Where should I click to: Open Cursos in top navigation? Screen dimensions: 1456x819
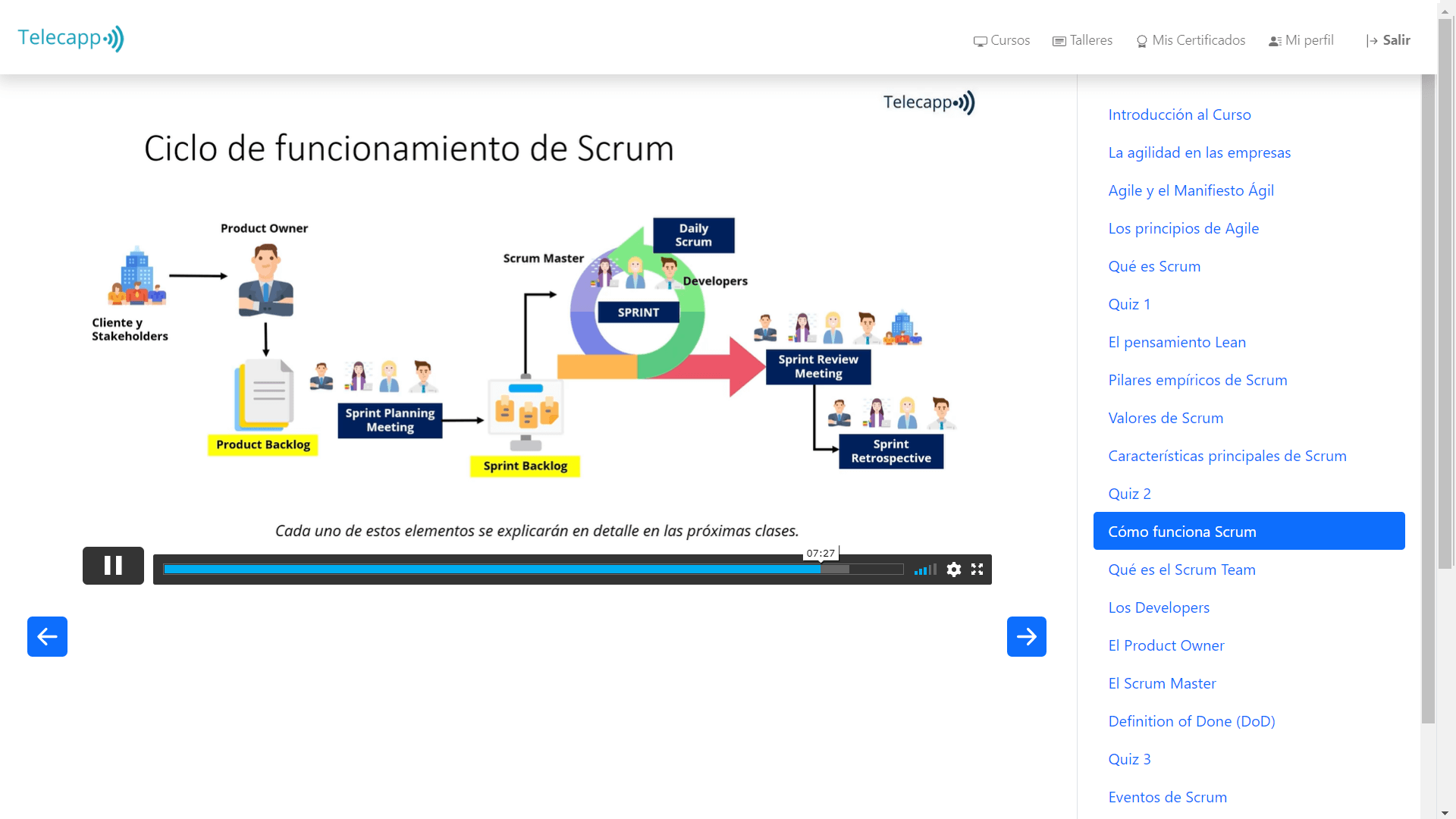(1002, 40)
